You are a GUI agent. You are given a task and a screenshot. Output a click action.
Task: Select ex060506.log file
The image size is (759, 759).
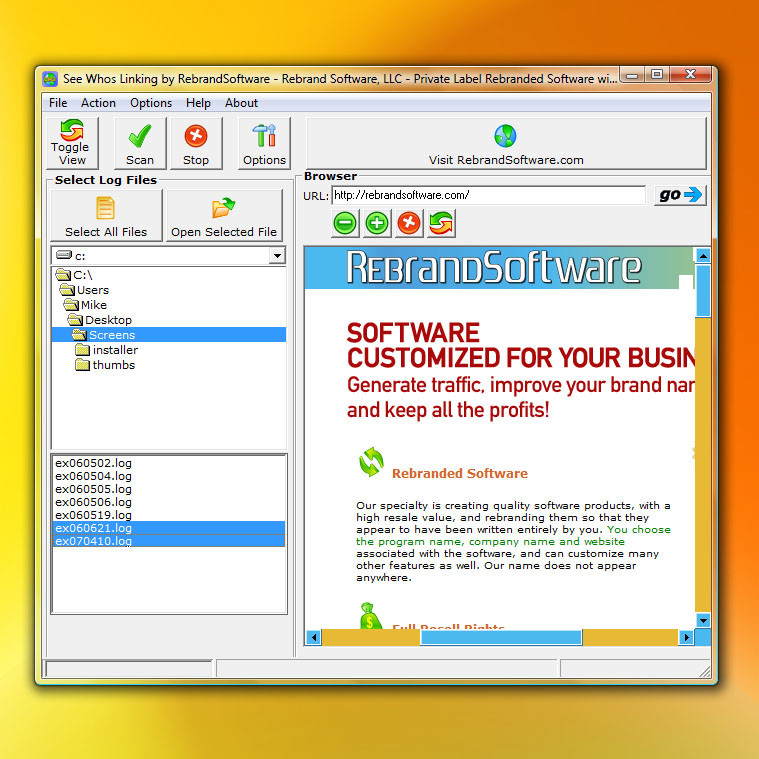coord(93,502)
